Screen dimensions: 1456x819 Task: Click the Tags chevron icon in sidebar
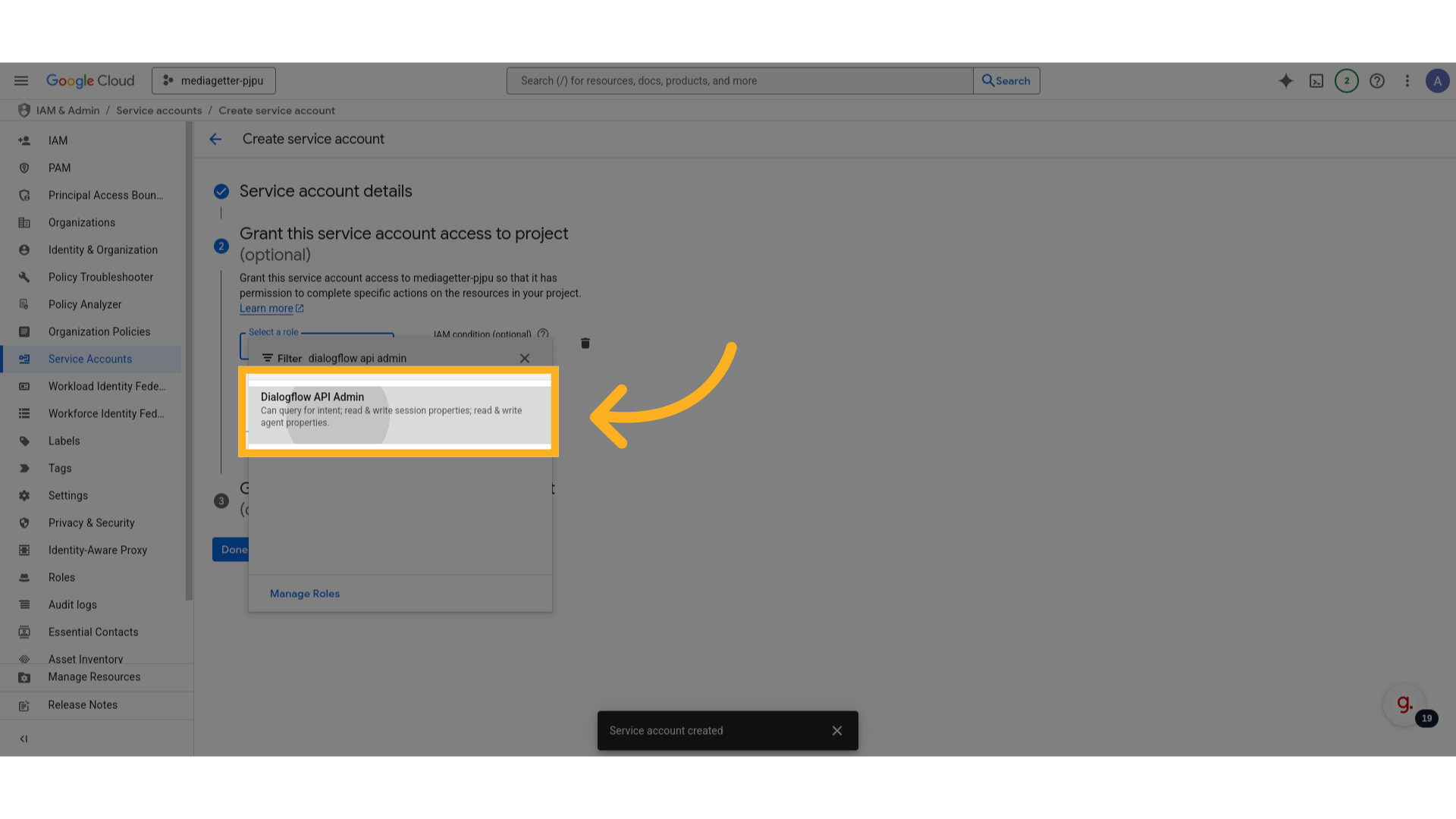[x=24, y=468]
